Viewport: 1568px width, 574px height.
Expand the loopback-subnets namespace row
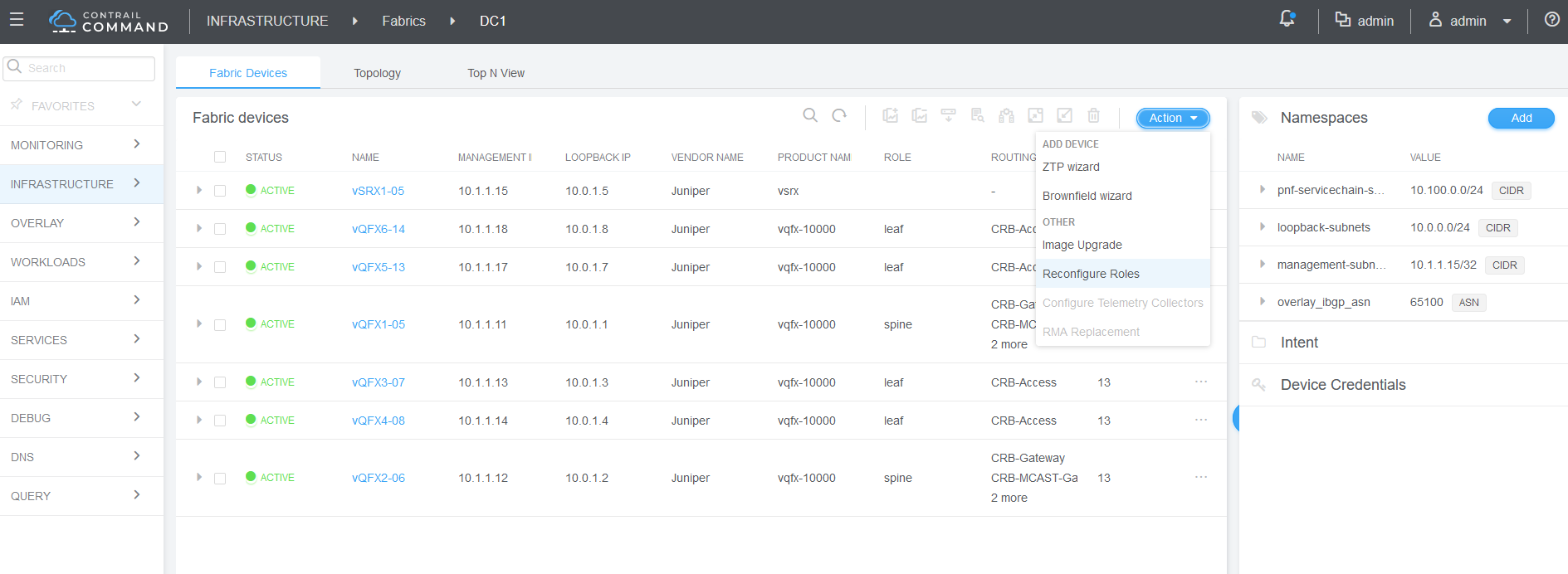(x=1262, y=227)
